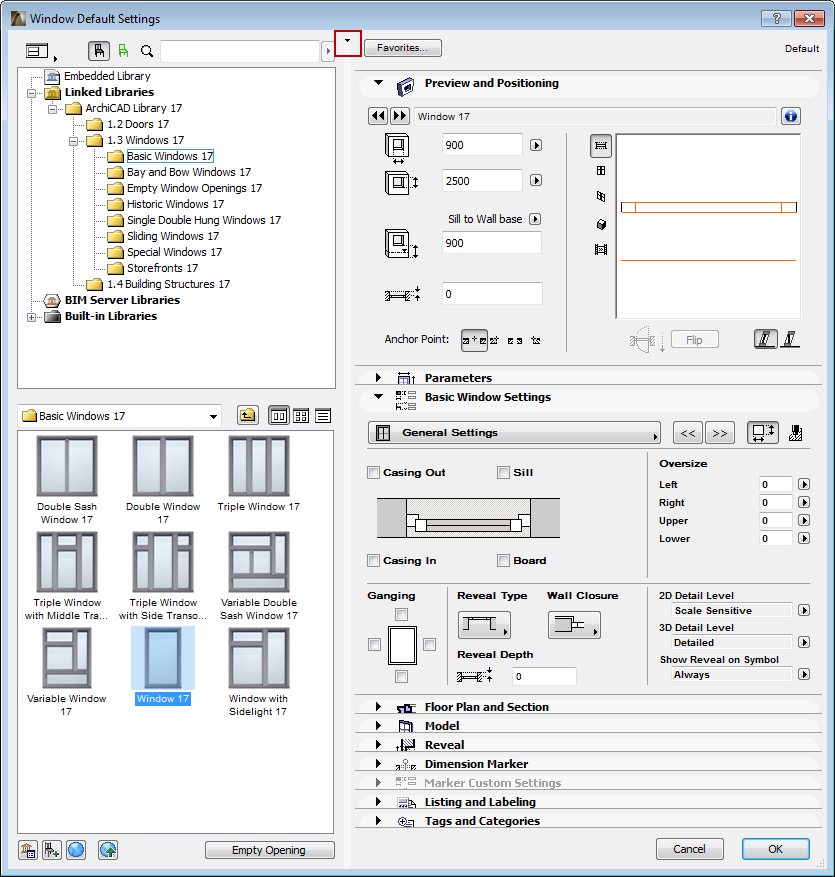Open the Basic Windows 17 folder dropdown

point(211,415)
